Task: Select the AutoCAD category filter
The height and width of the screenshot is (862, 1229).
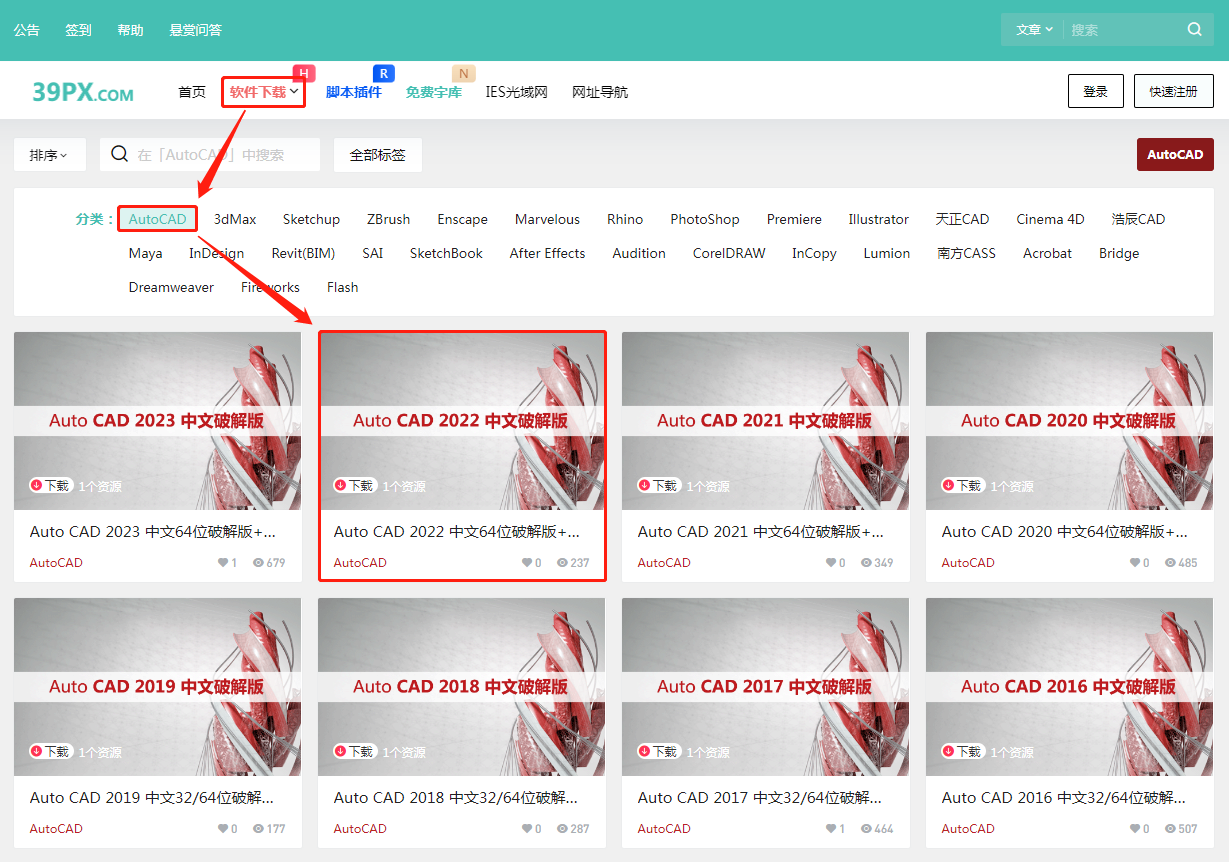Action: 156,218
